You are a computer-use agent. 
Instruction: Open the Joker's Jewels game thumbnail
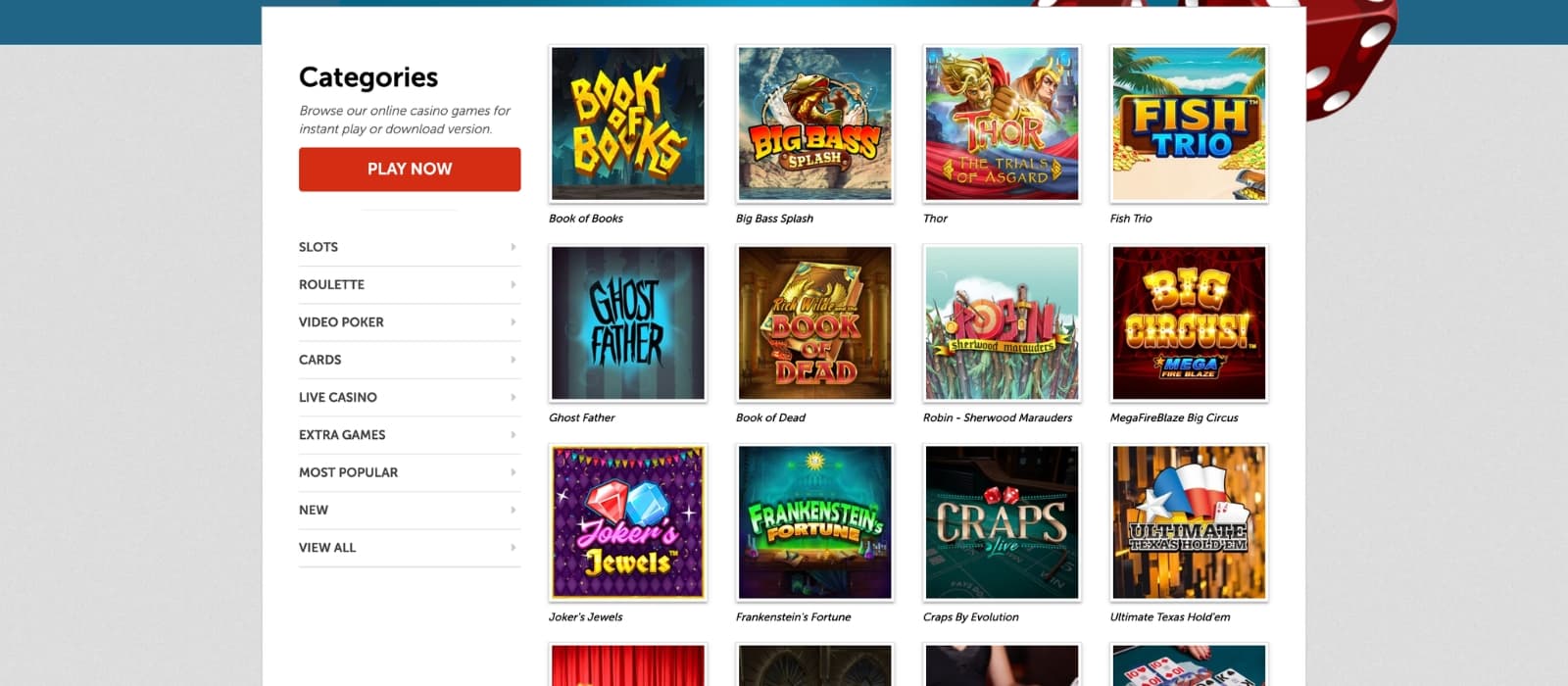[x=628, y=522]
